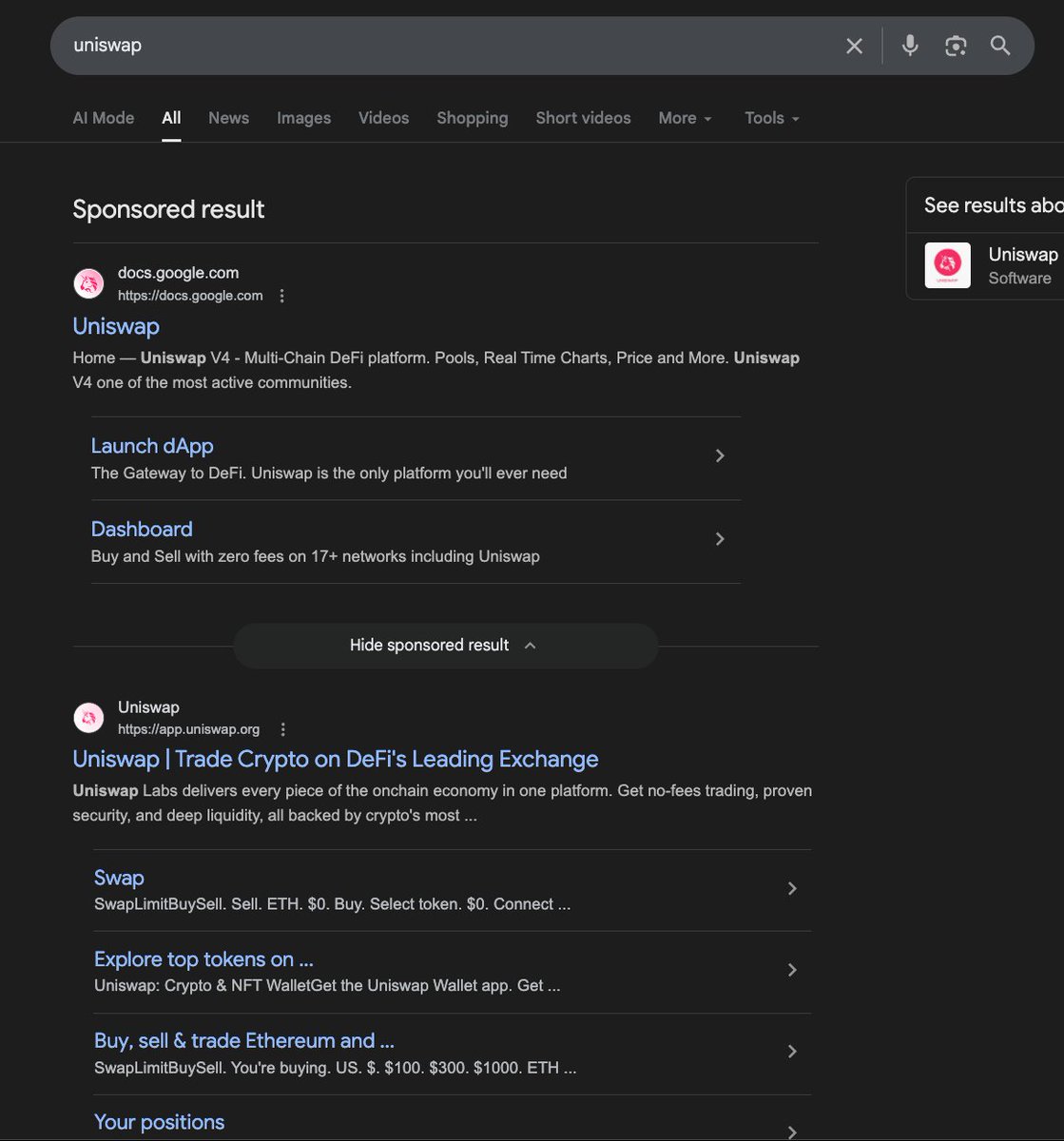
Task: Clear the search box with X icon
Action: (854, 46)
